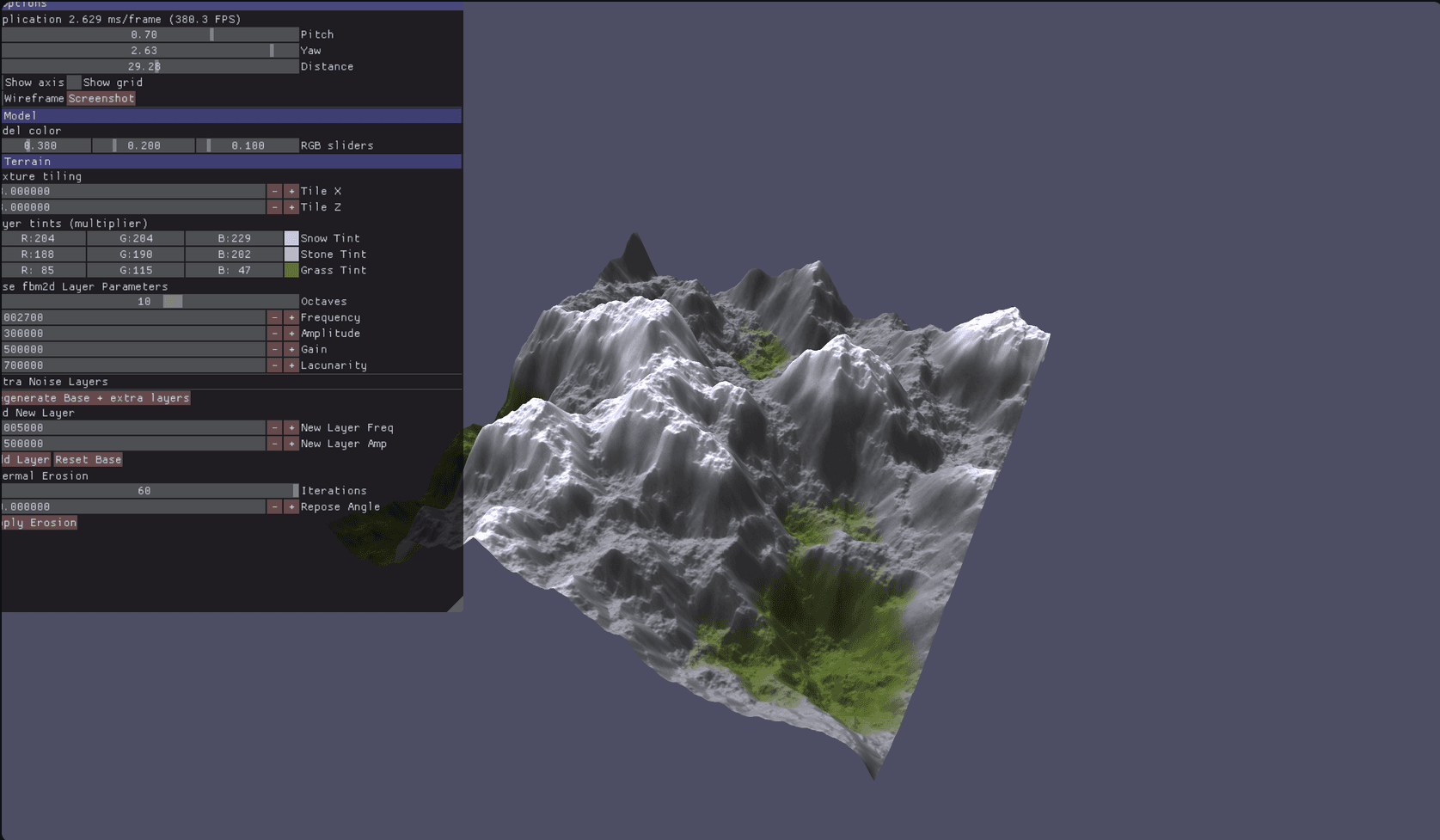Click the Pitch slider

coord(150,34)
